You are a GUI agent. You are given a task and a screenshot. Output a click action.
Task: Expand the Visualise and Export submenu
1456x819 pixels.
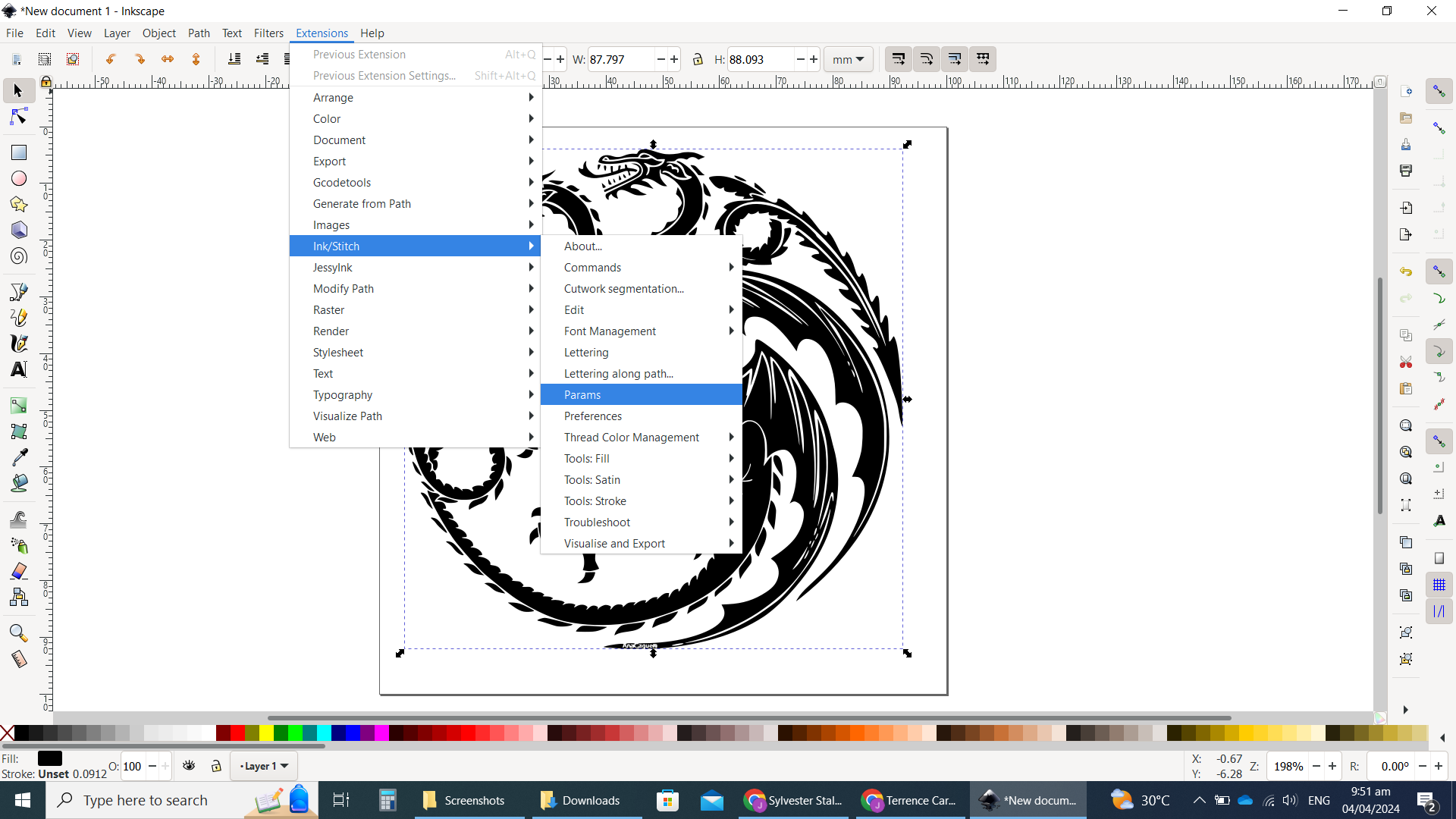642,544
